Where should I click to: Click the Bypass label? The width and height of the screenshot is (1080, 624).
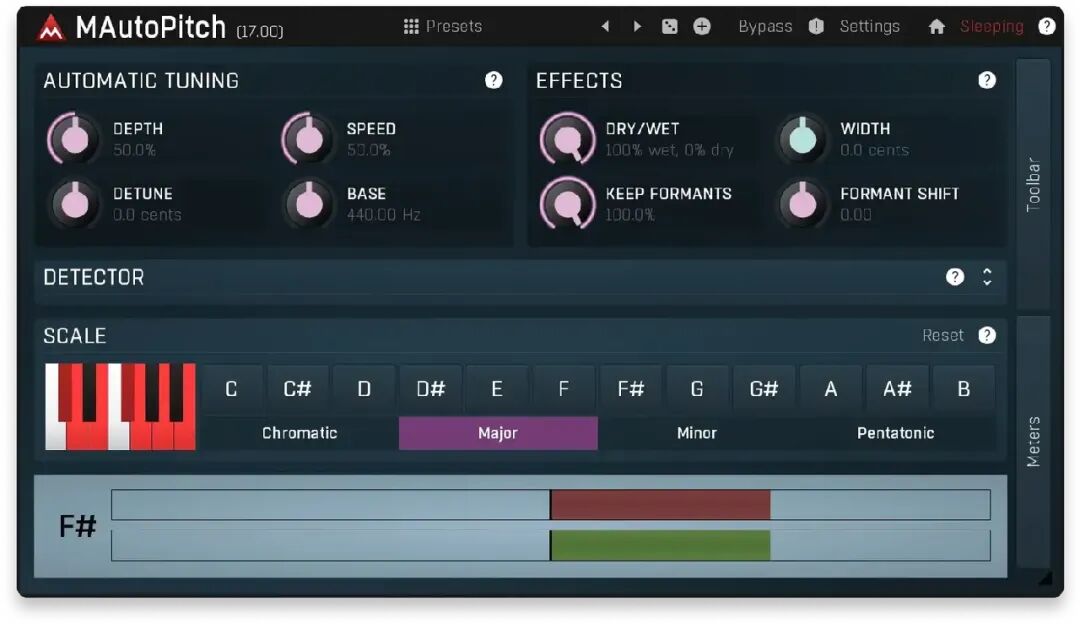tap(765, 26)
